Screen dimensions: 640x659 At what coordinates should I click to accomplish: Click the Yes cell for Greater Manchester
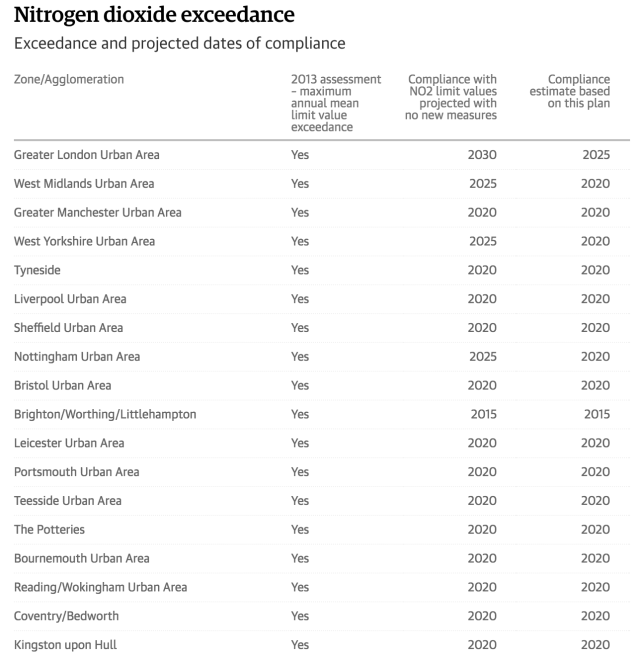pos(300,213)
